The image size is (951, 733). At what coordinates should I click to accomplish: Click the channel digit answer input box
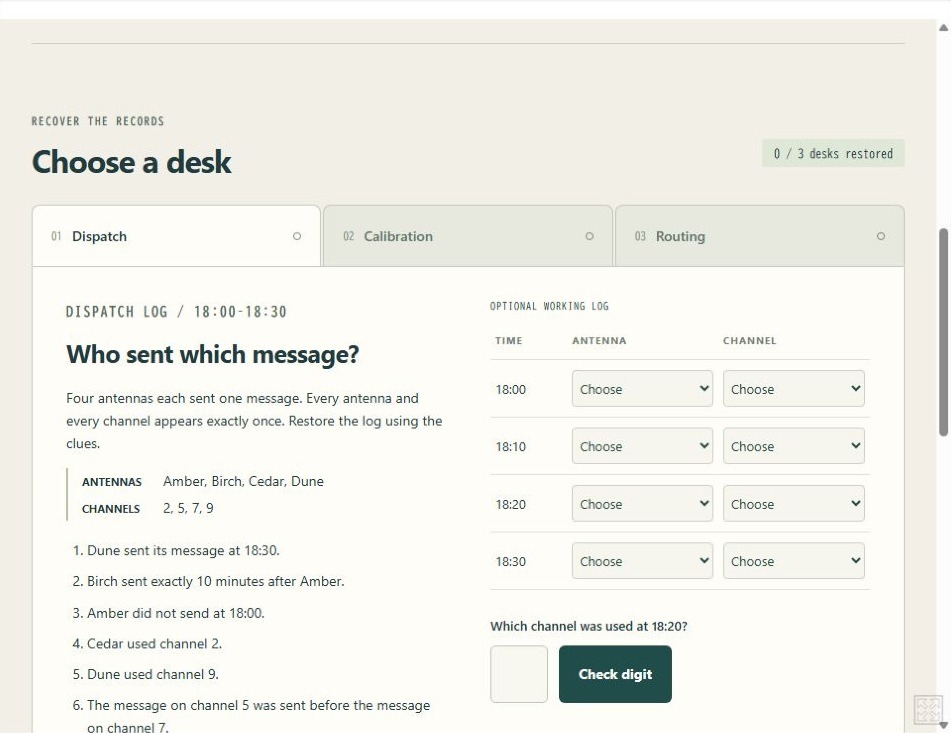519,674
